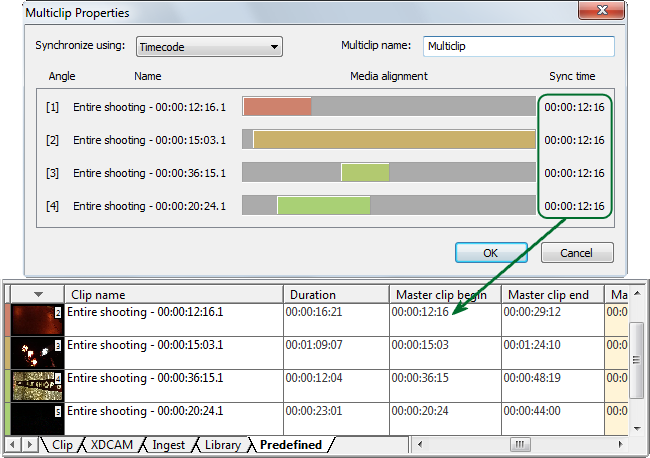Image resolution: width=650 pixels, height=458 pixels.
Task: Click the vertical scrollbar thumb
Action: (x=637, y=360)
